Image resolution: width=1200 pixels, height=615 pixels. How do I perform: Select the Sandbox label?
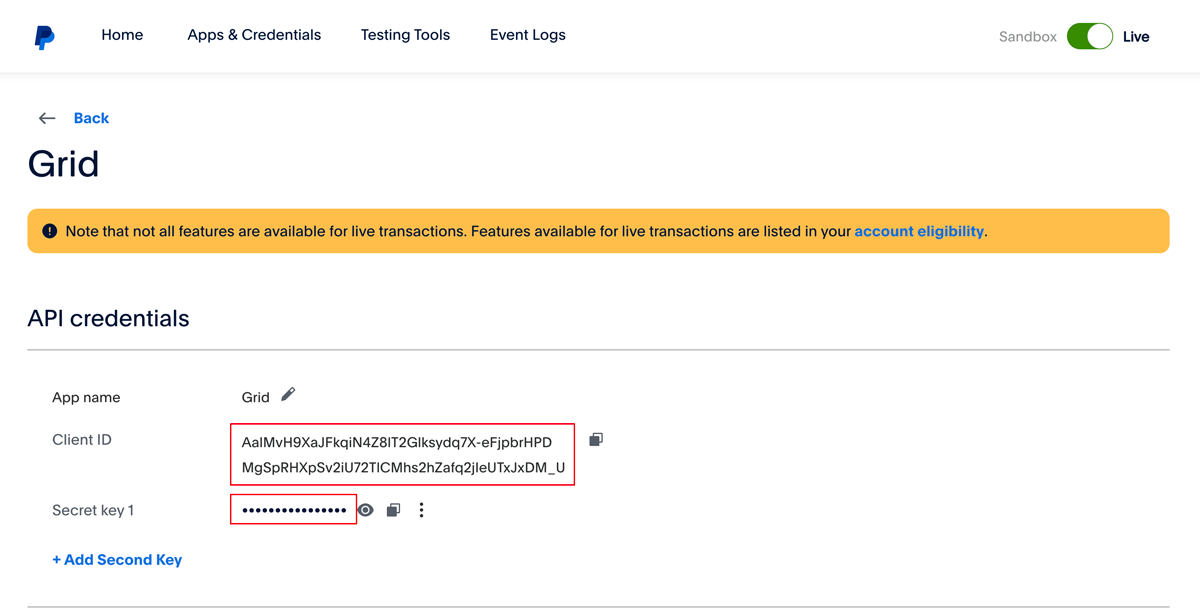point(1028,37)
